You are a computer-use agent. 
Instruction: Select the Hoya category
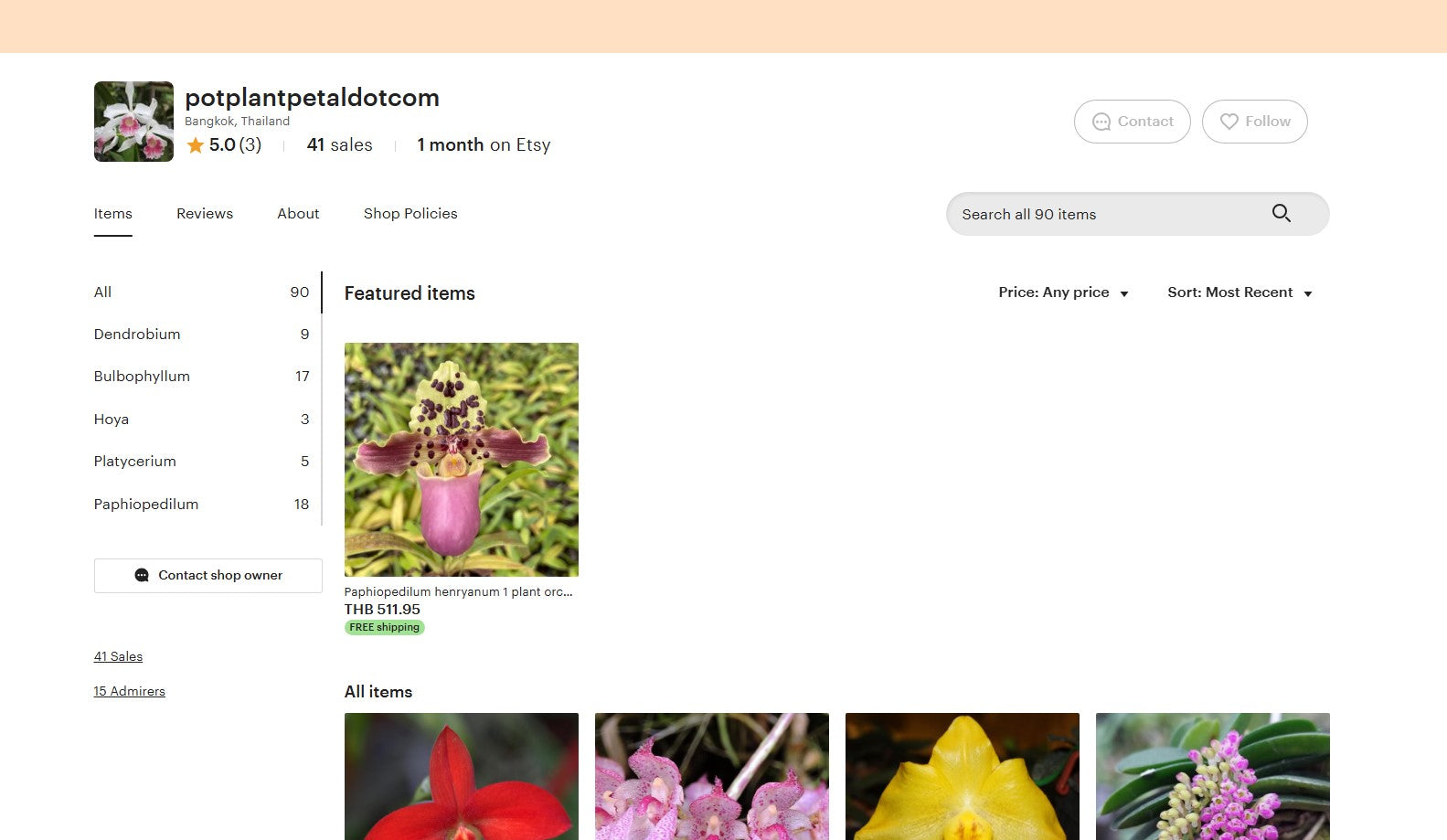202,420
